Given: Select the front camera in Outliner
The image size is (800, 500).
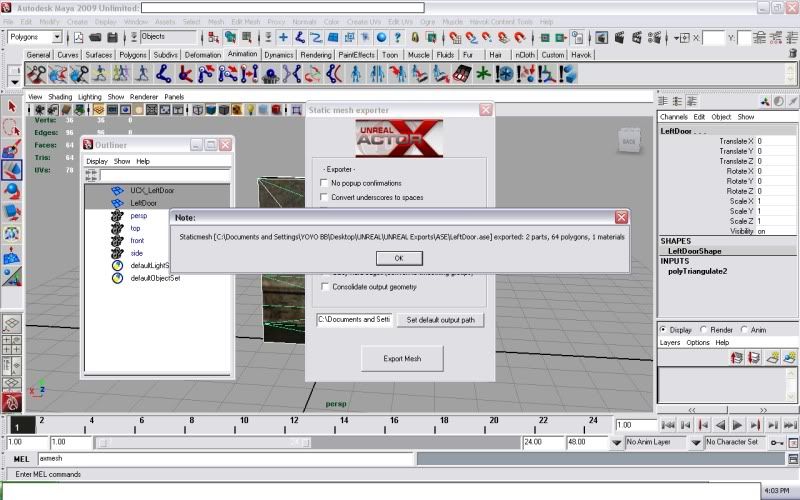Looking at the screenshot, I should 137,240.
